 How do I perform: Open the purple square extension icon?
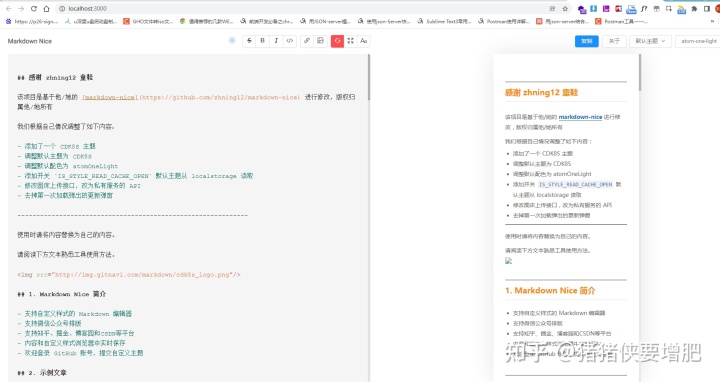(x=606, y=9)
